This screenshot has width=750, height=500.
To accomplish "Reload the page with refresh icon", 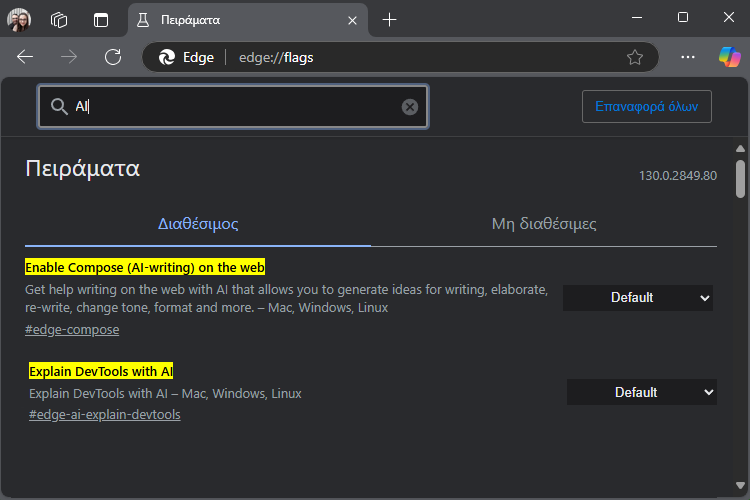I will [x=113, y=57].
